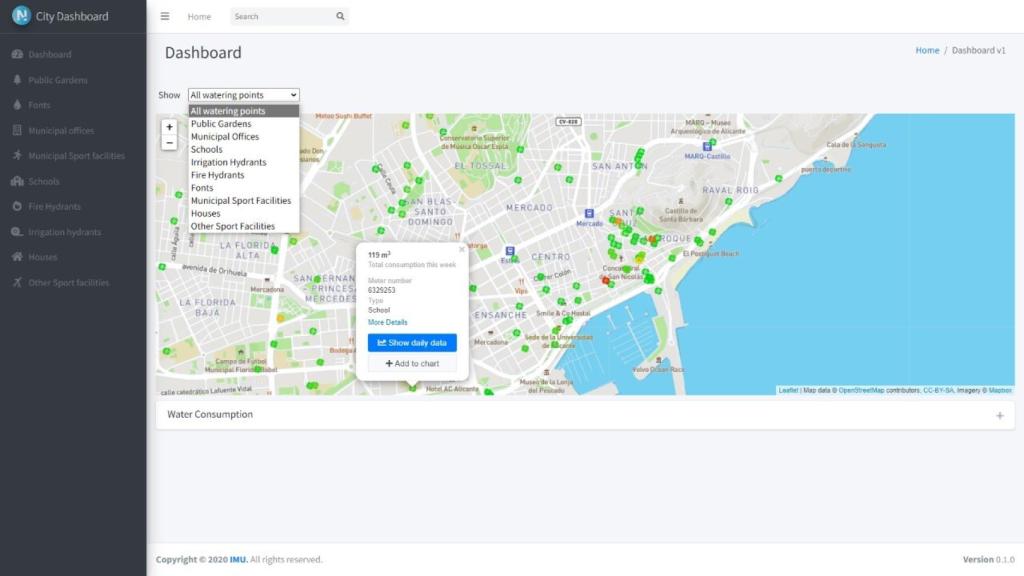Click the Other Sport facilities sidebar icon
Image resolution: width=1024 pixels, height=576 pixels.
tap(18, 282)
